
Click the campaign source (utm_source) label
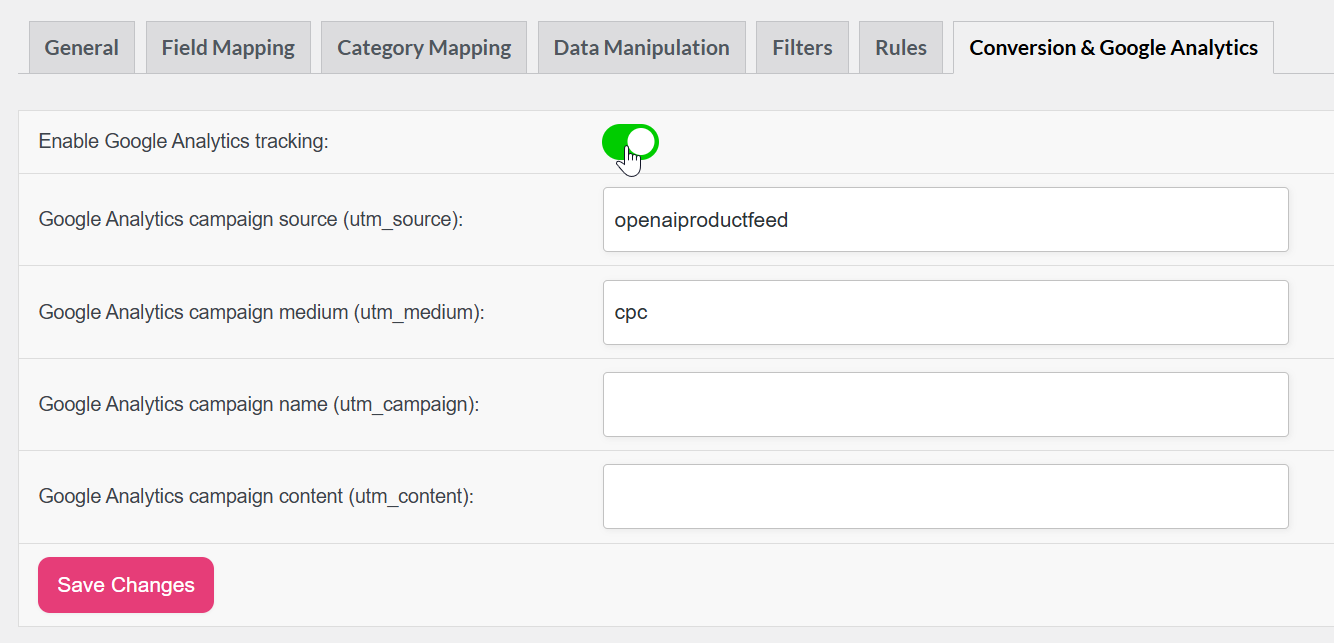(250, 220)
